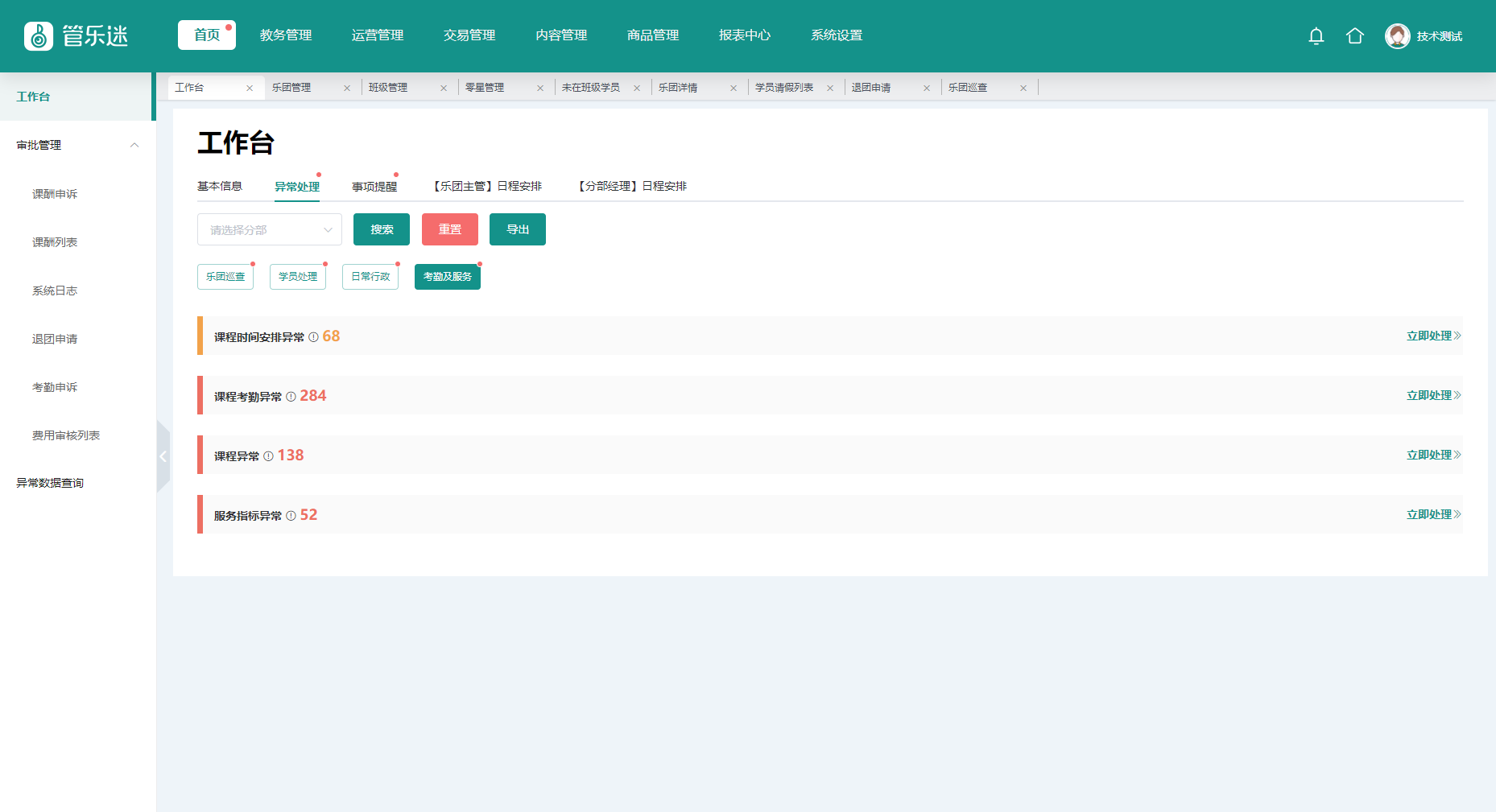The width and height of the screenshot is (1496, 812).
Task: Click the user avatar picture
Action: pyautogui.click(x=1397, y=36)
